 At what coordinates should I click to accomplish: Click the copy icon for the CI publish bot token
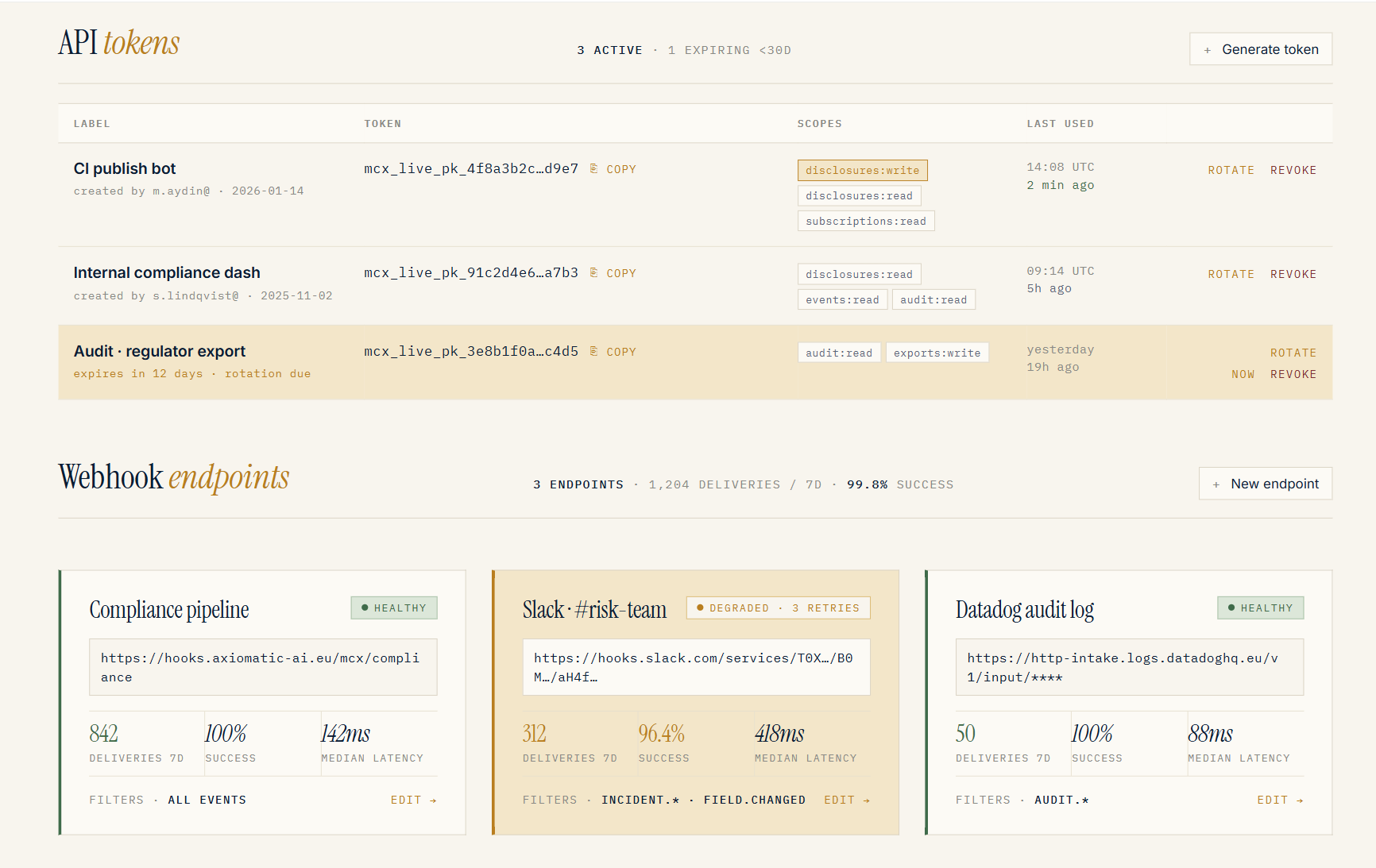point(593,168)
